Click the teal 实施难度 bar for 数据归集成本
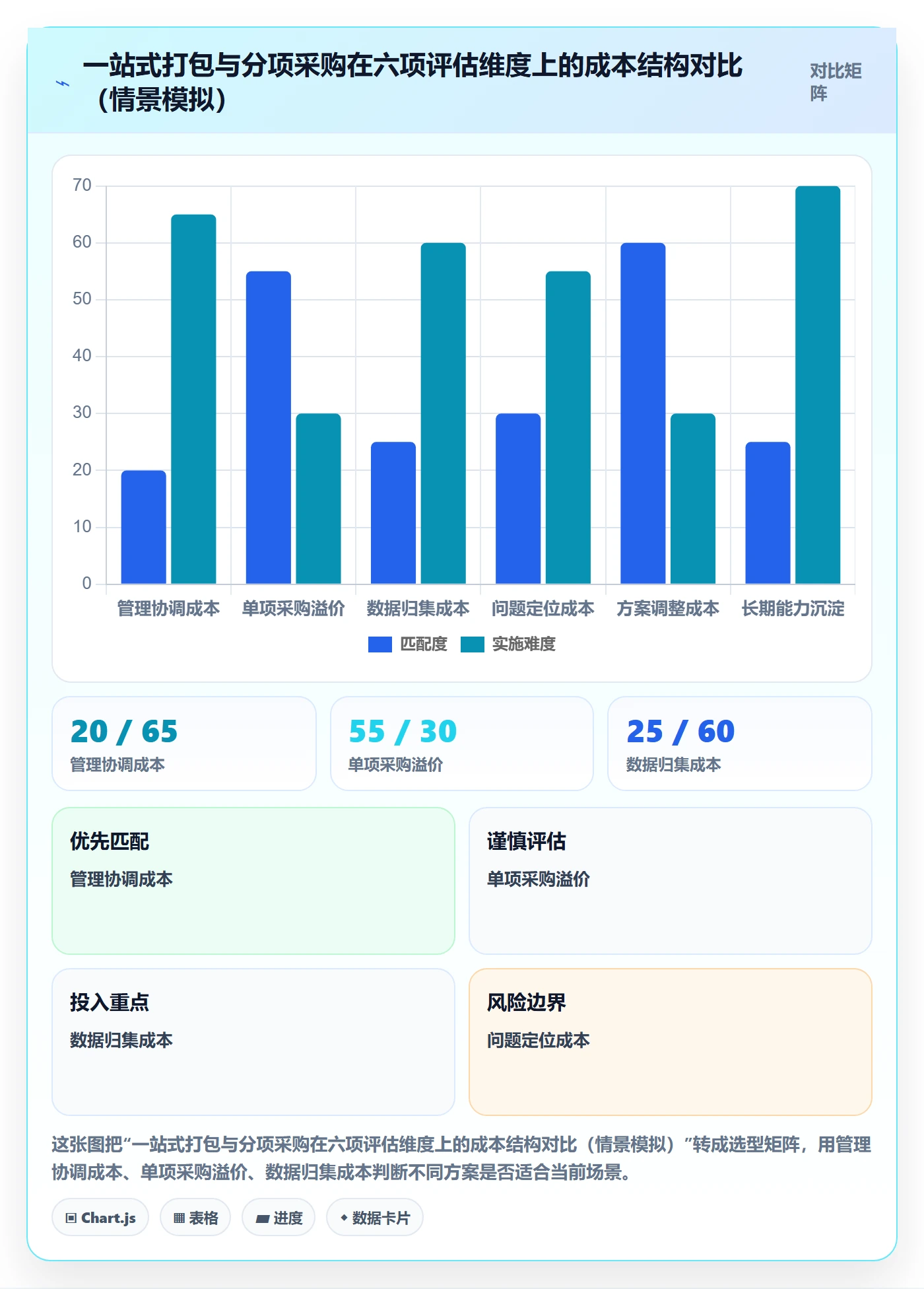 coord(444,413)
